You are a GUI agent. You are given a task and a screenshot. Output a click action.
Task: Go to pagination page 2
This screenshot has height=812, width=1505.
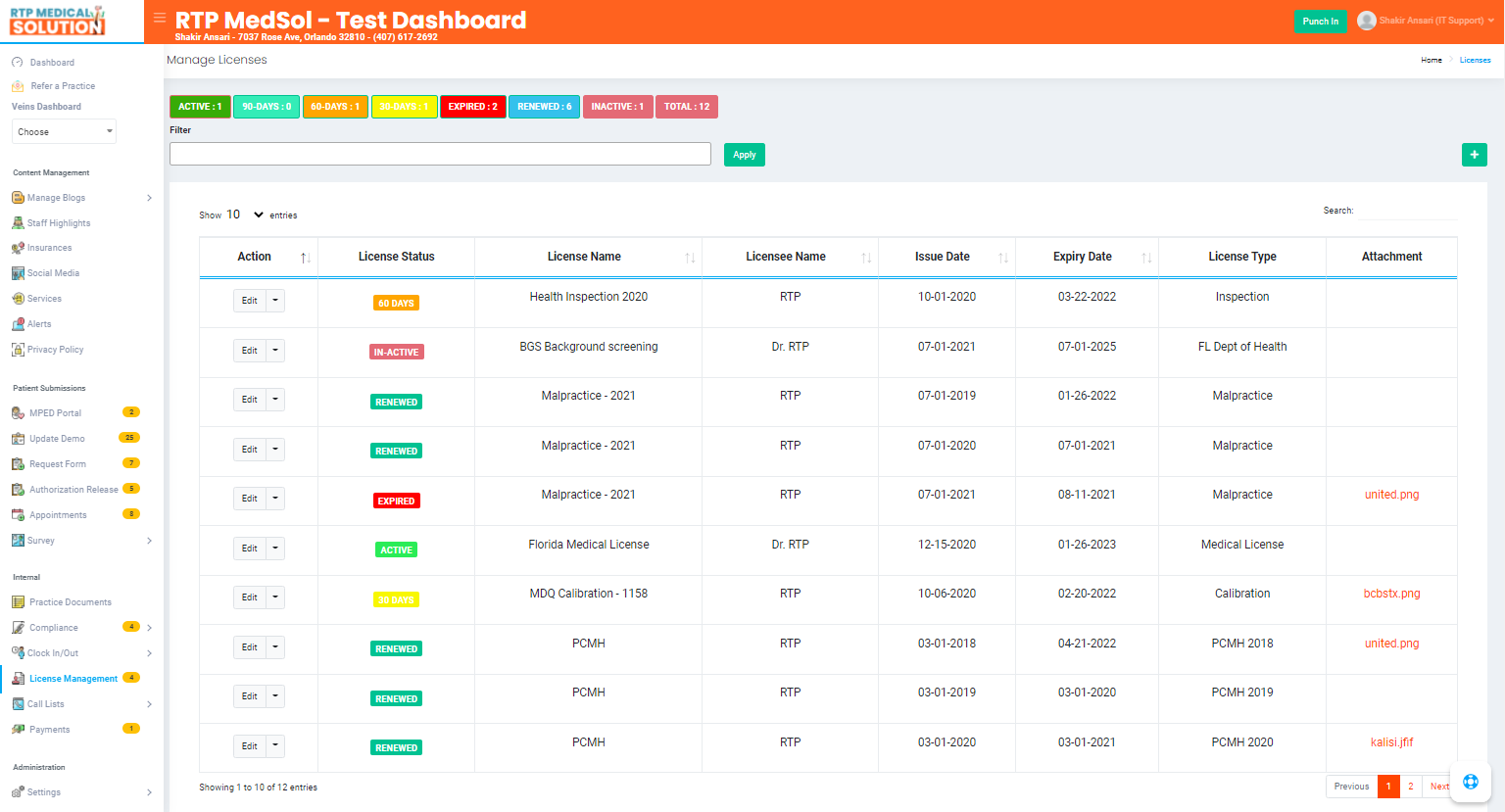pos(1411,787)
